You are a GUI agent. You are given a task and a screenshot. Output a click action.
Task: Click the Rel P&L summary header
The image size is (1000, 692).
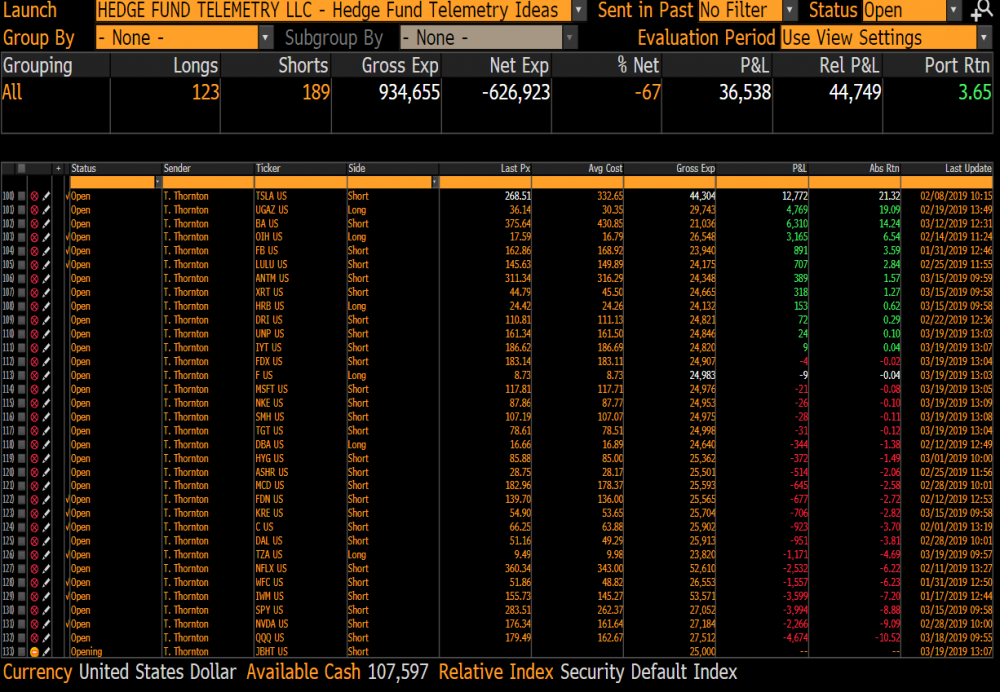coord(848,65)
